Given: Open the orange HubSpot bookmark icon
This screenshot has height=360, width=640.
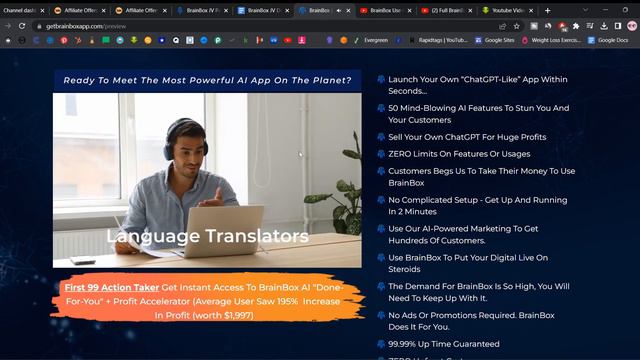Looking at the screenshot, I should click(78, 40).
